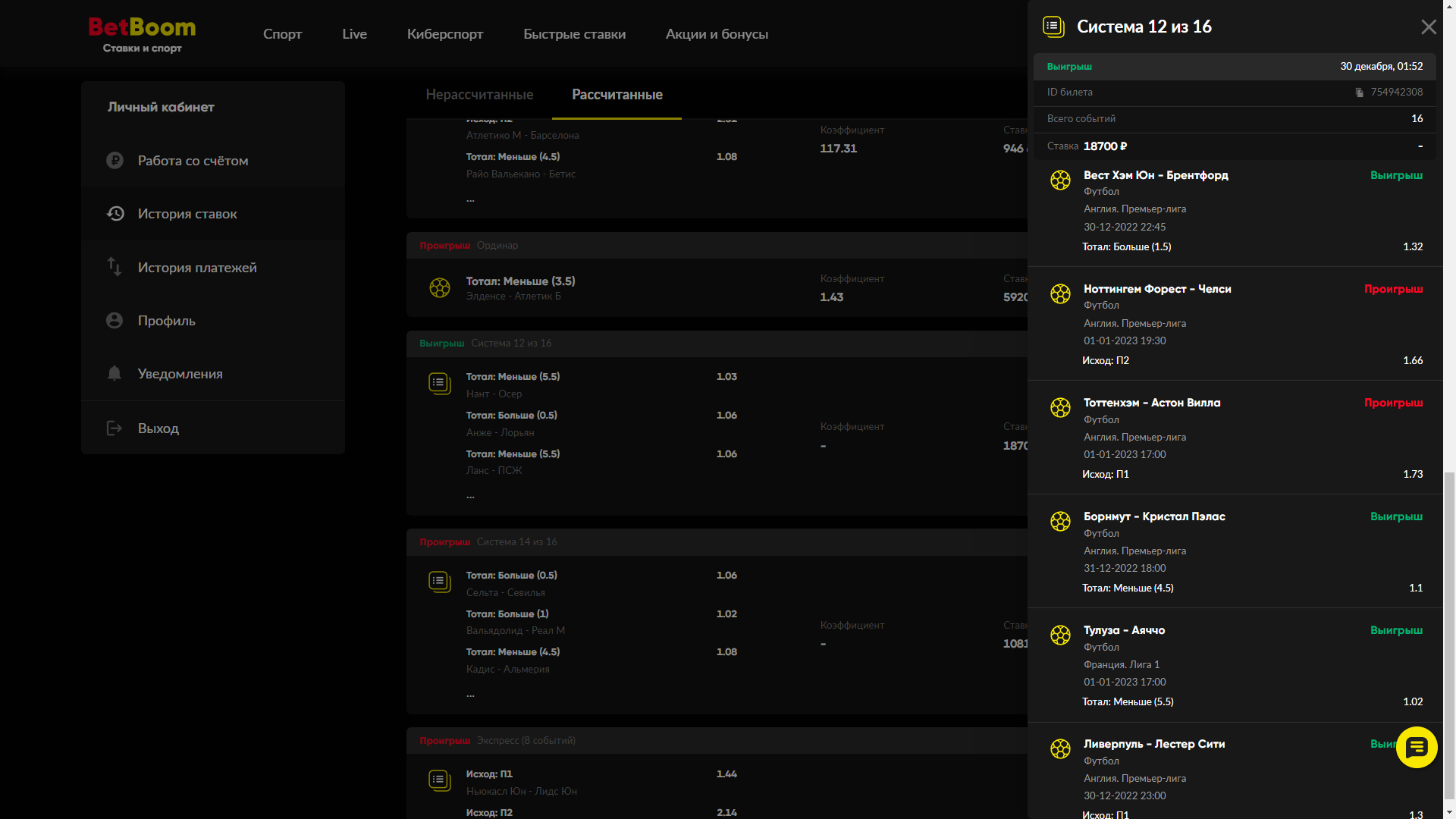Expand ellipsis under Ланс - ПСЖ bet

point(470,497)
